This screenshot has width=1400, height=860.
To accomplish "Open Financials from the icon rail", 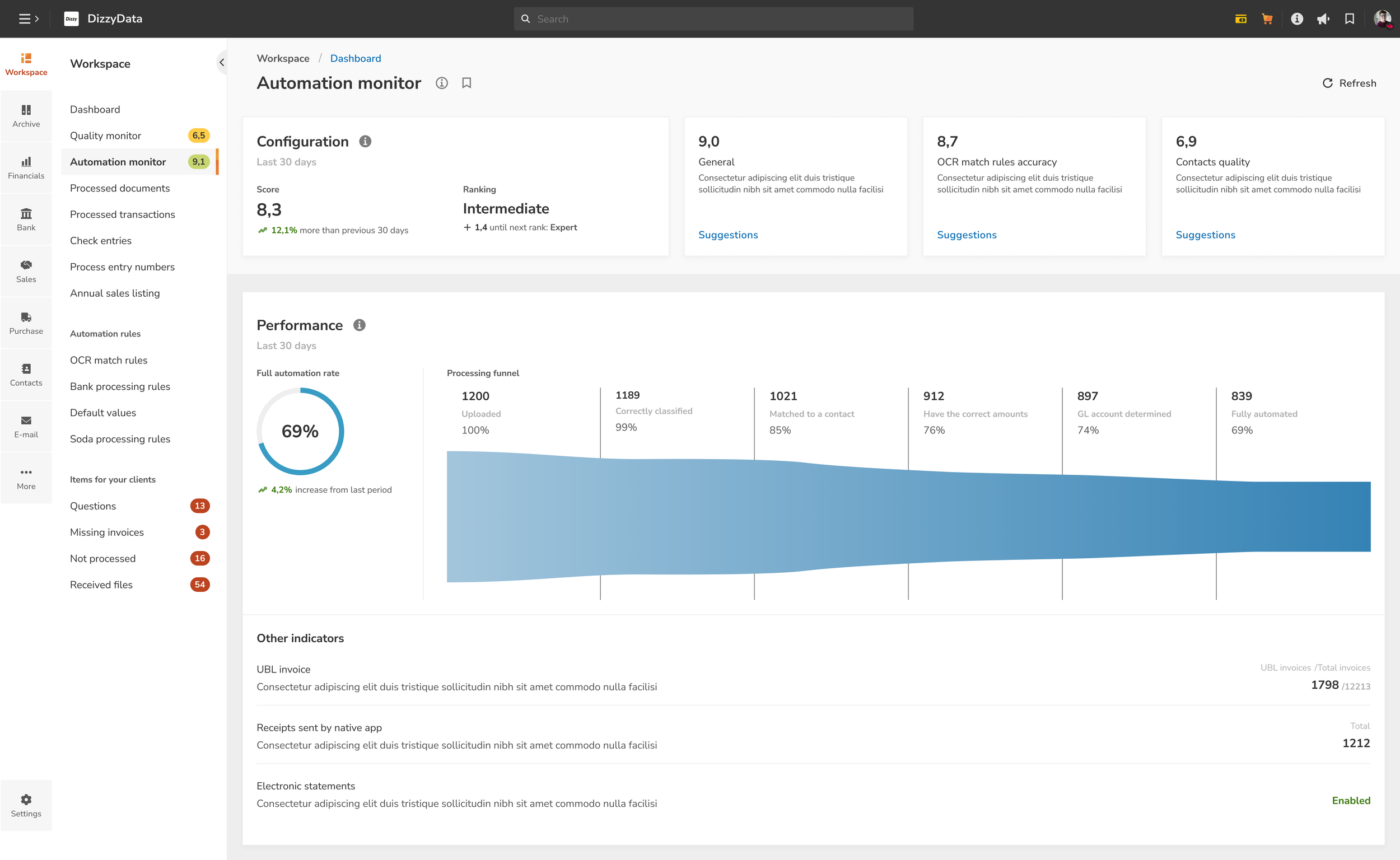I will pos(26,167).
